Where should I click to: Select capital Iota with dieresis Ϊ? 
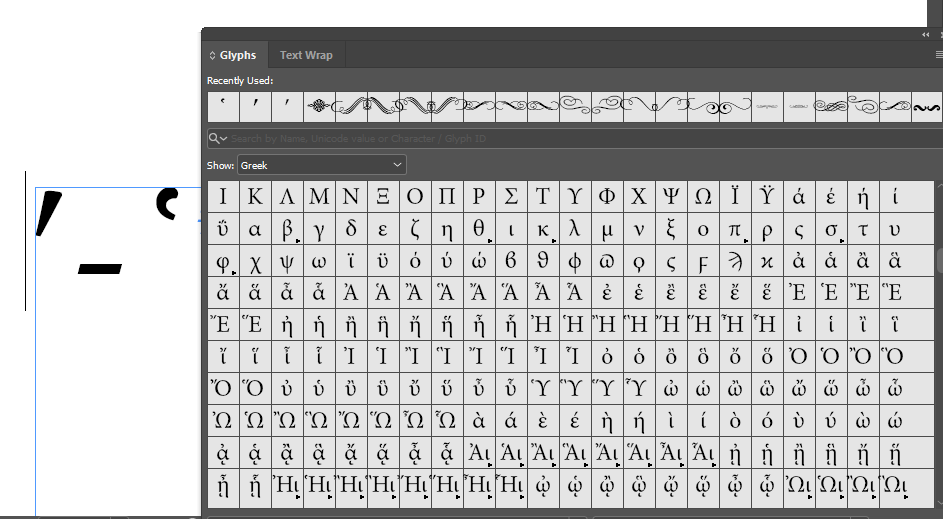[x=735, y=197]
